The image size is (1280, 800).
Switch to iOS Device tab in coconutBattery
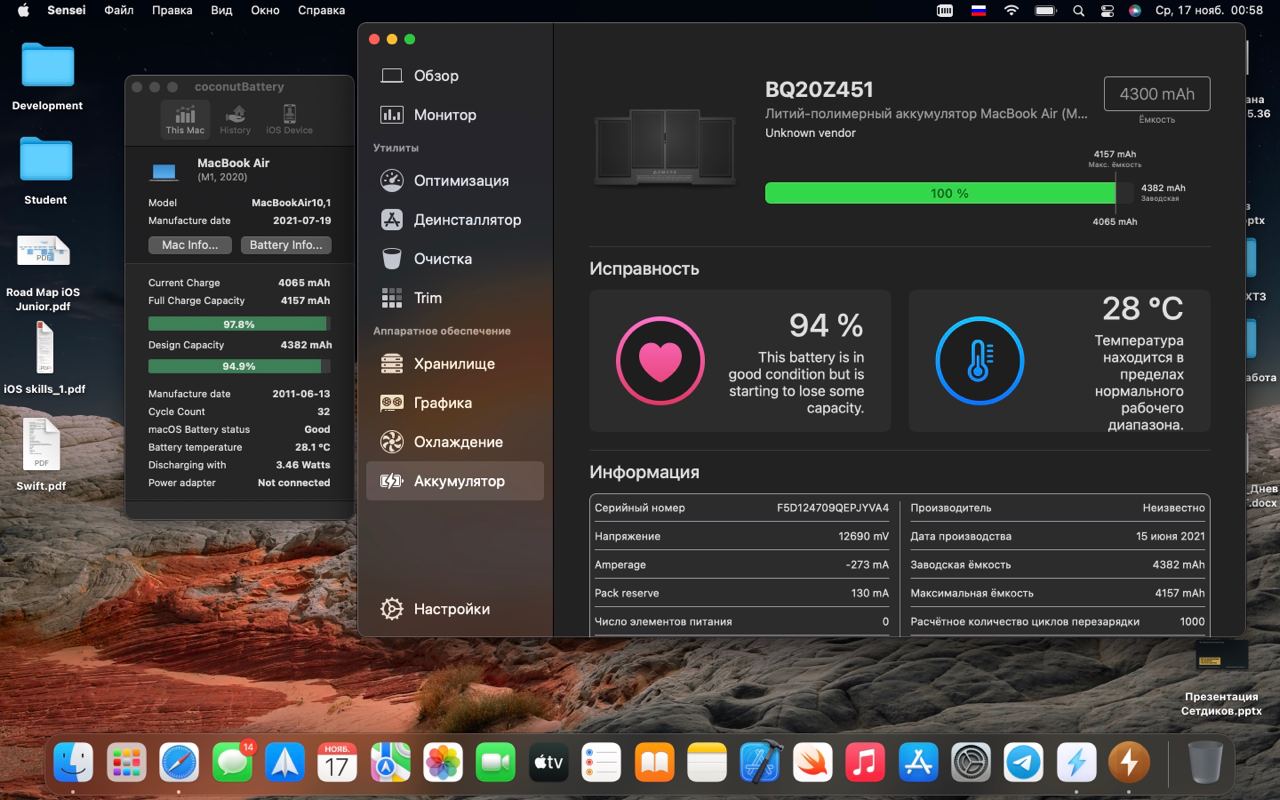click(x=289, y=118)
